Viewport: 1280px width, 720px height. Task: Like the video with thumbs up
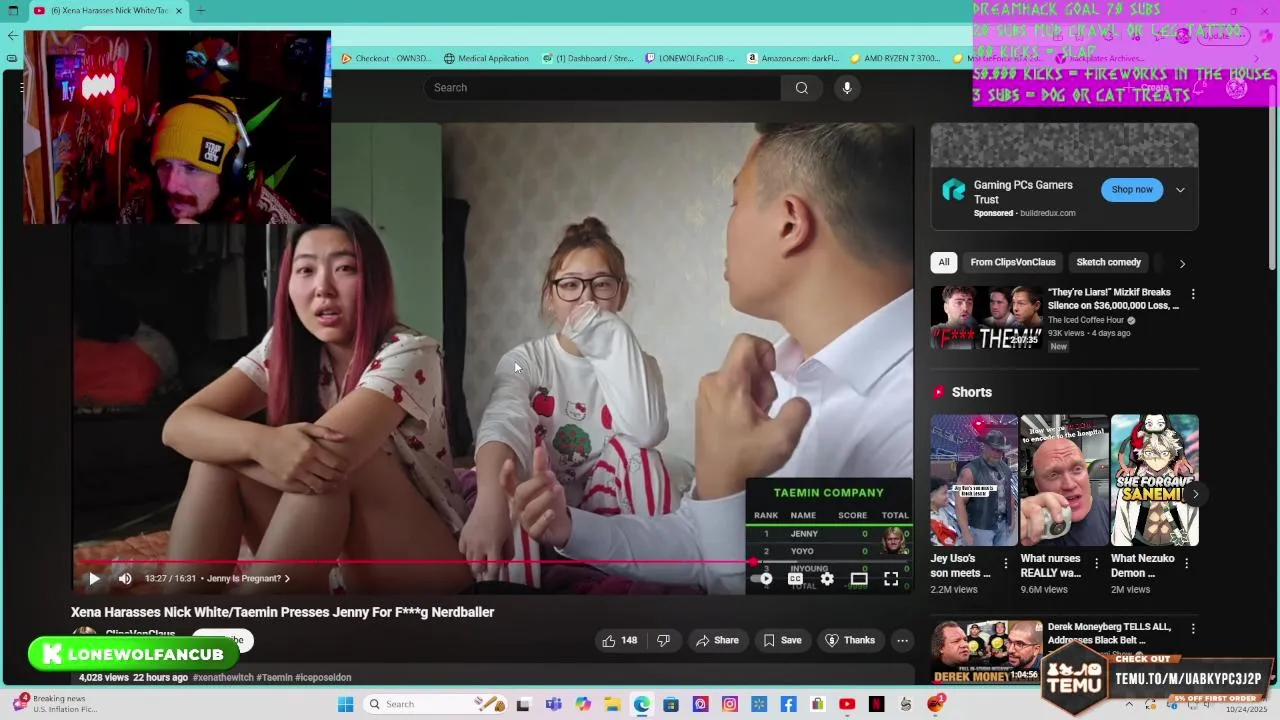pos(619,640)
